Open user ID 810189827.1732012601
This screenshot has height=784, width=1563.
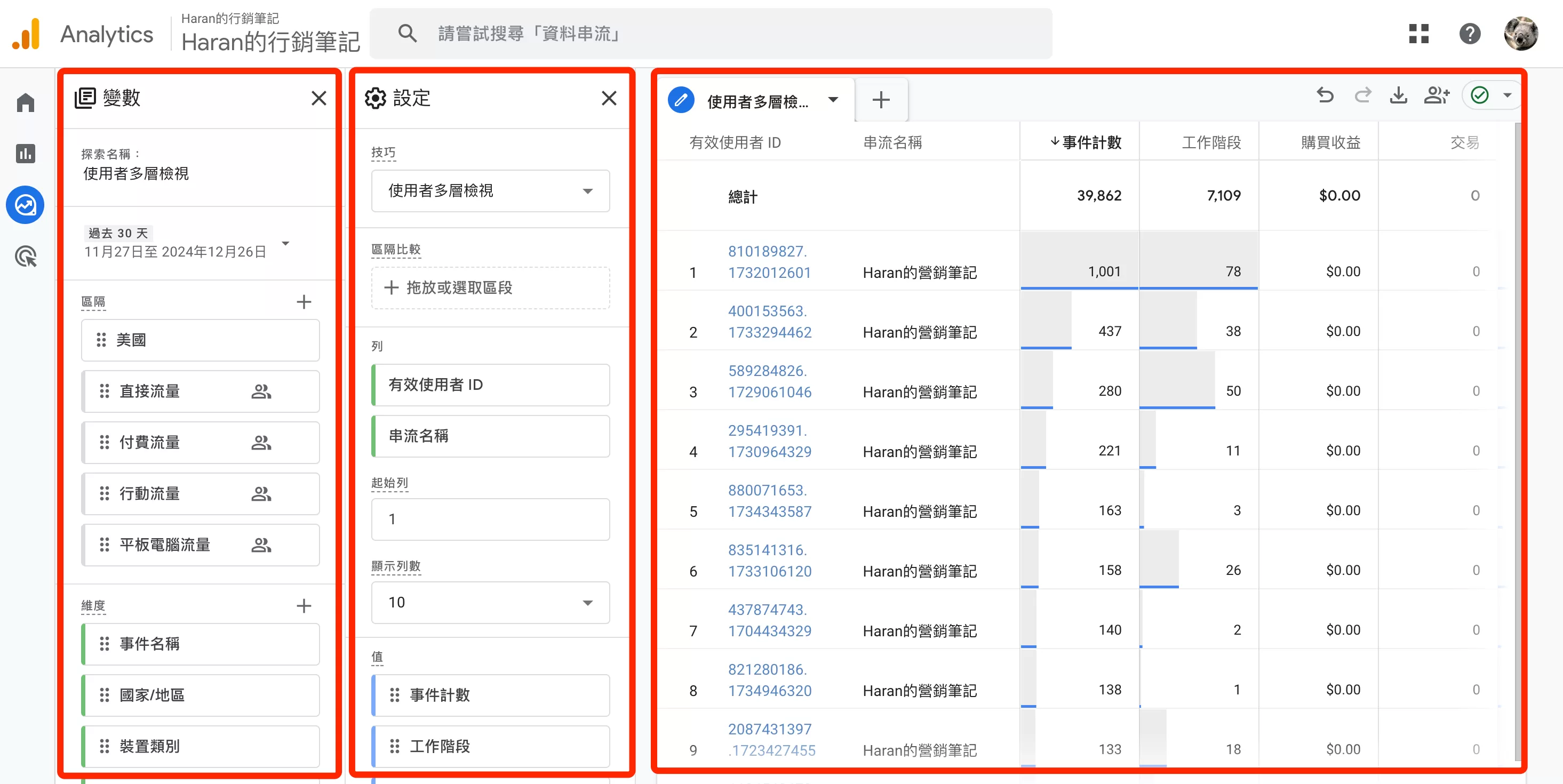[x=769, y=261]
